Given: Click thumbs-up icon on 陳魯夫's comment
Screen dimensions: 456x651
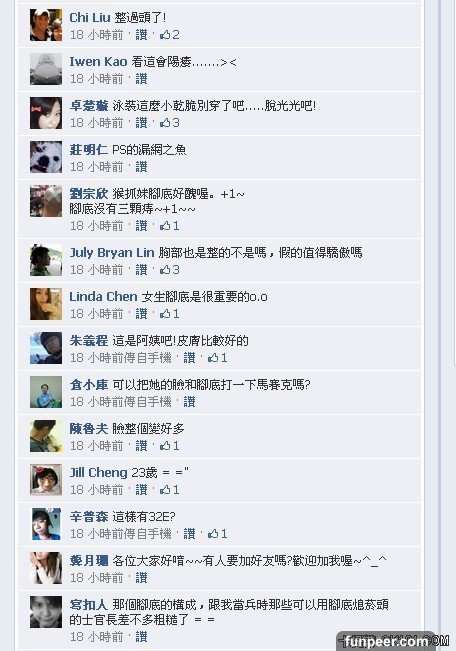Looking at the screenshot, I should 165,446.
